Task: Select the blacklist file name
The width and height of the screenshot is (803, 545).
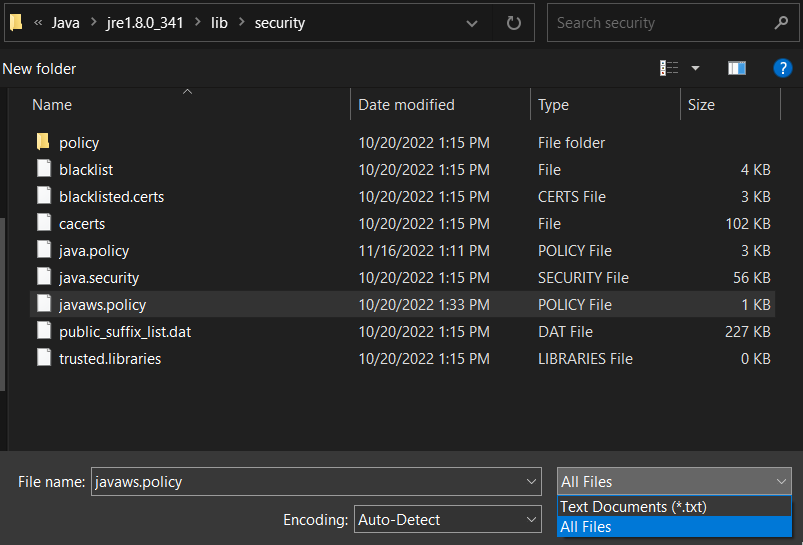Action: coord(86,170)
